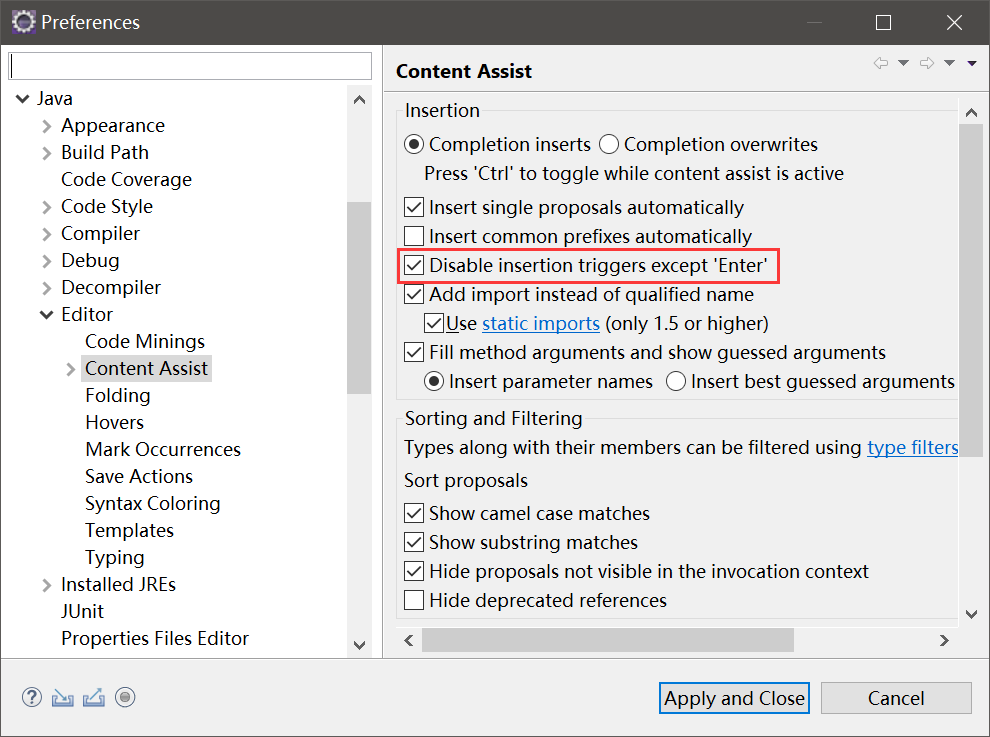Select 'Completion overwrites' radio button
Viewport: 990px width, 737px height.
pyautogui.click(x=609, y=145)
